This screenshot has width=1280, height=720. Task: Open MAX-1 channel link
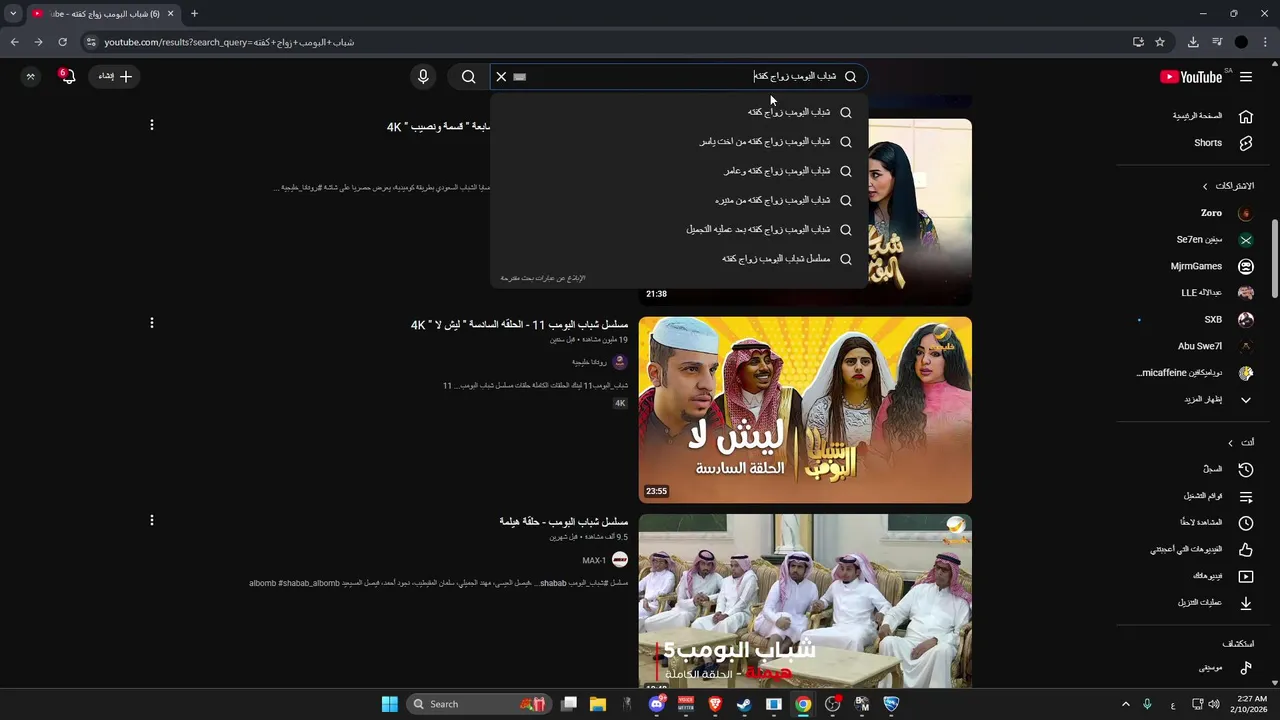594,561
